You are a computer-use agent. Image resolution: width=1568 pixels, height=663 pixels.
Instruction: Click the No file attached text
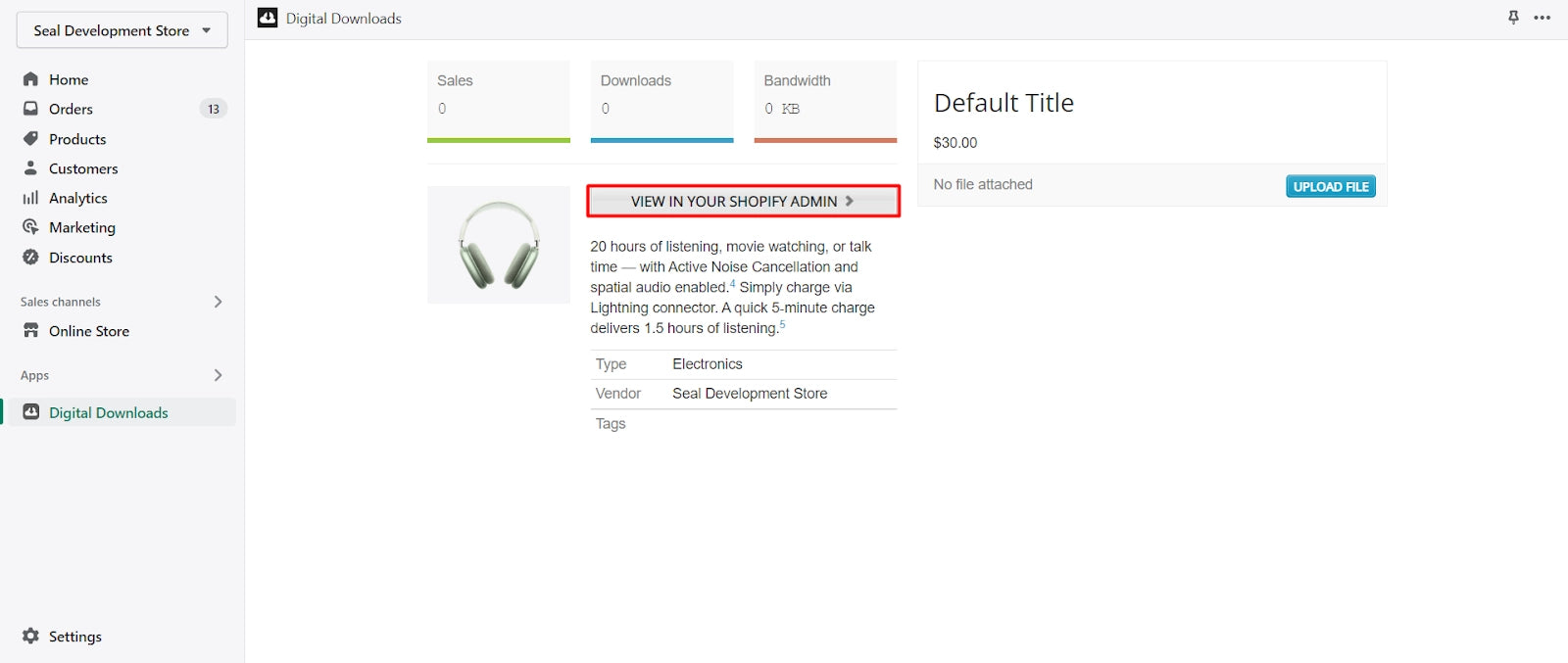[x=983, y=184]
